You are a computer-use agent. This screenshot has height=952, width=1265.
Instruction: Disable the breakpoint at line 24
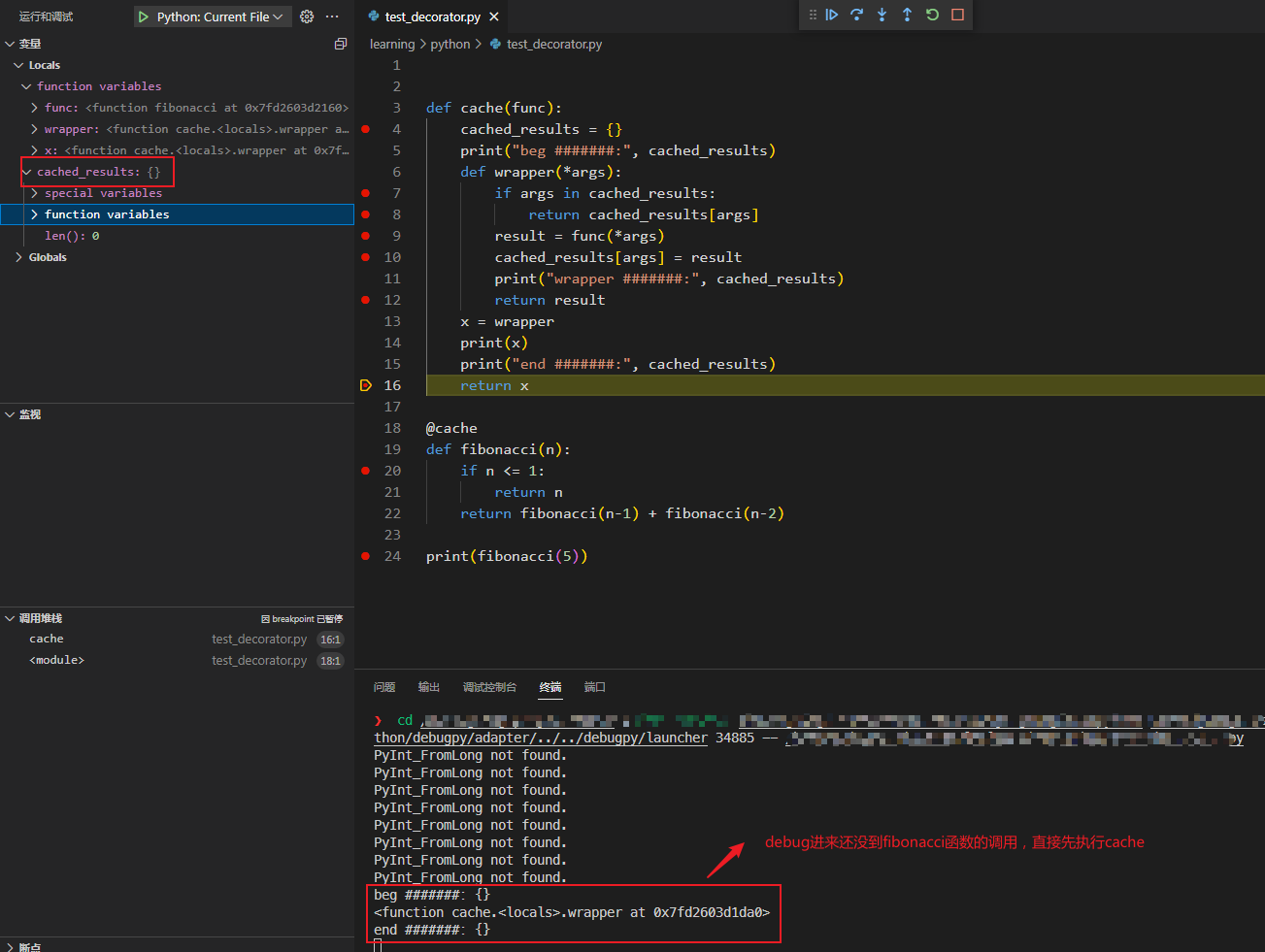click(x=366, y=556)
